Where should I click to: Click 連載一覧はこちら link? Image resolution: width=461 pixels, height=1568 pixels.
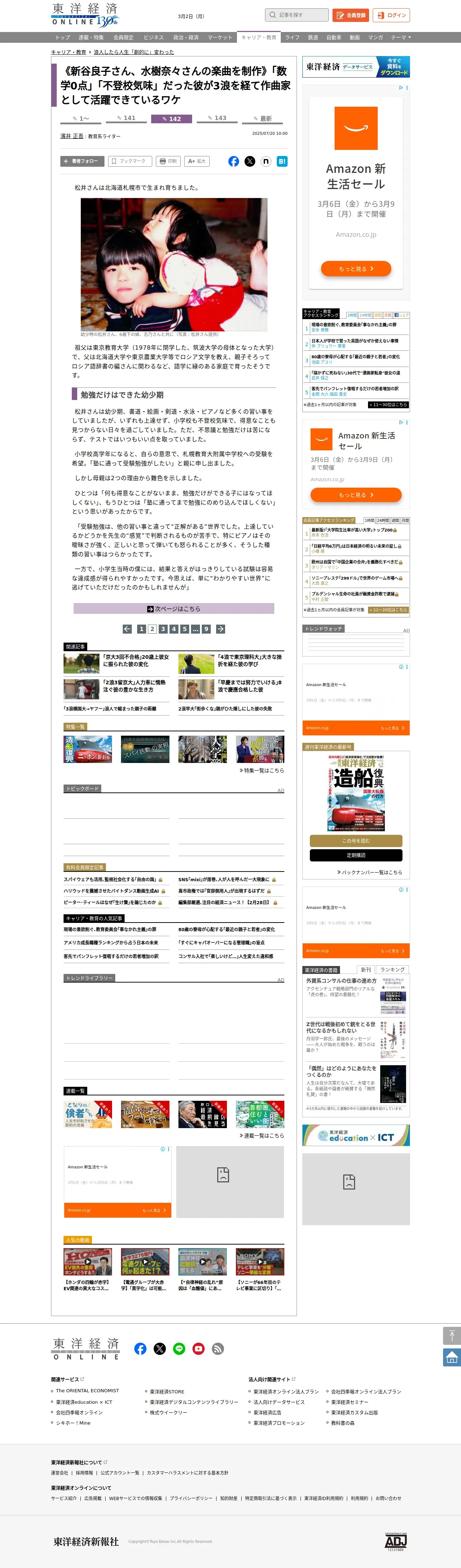(x=261, y=1136)
